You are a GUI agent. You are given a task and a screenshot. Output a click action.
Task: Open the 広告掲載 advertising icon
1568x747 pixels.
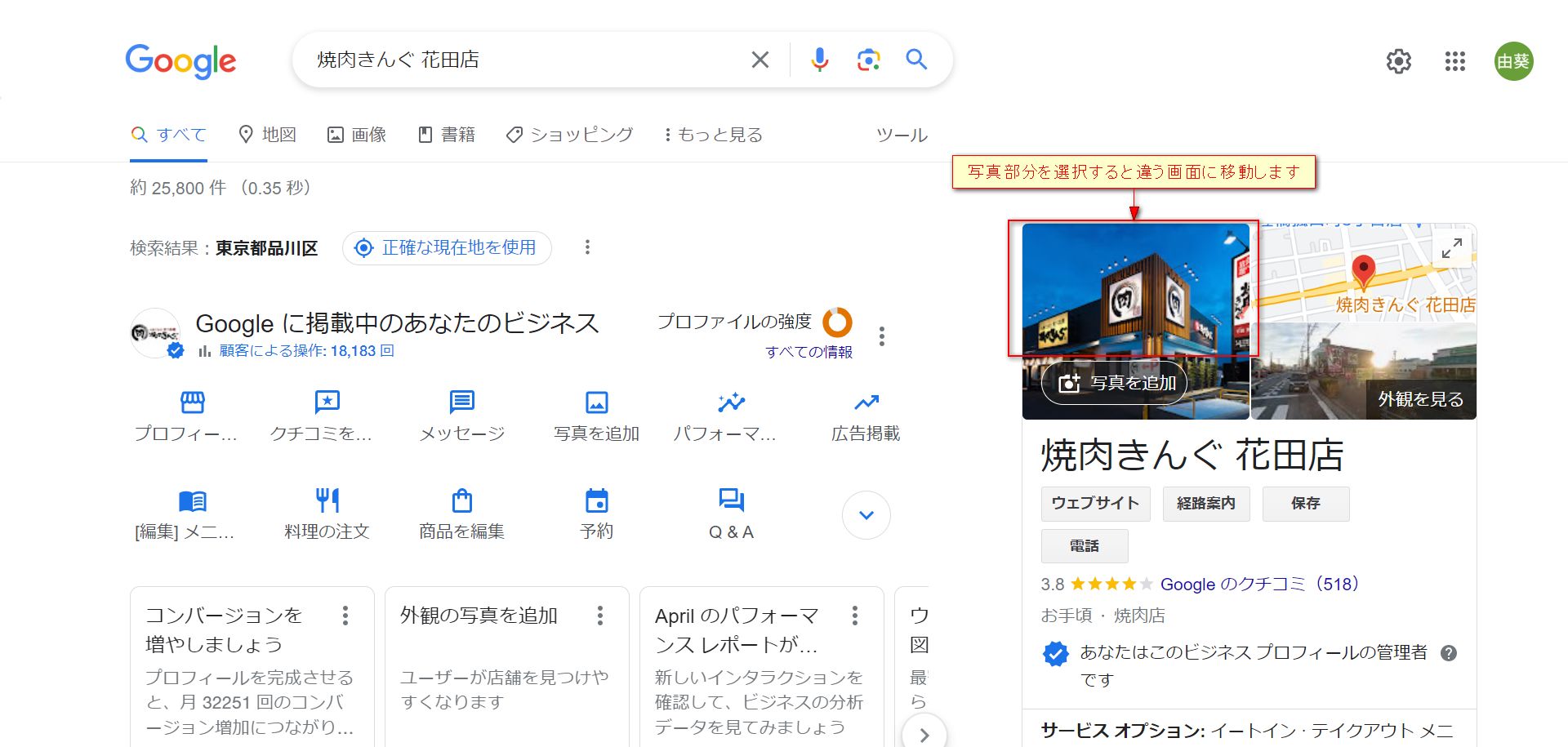pyautogui.click(x=866, y=402)
